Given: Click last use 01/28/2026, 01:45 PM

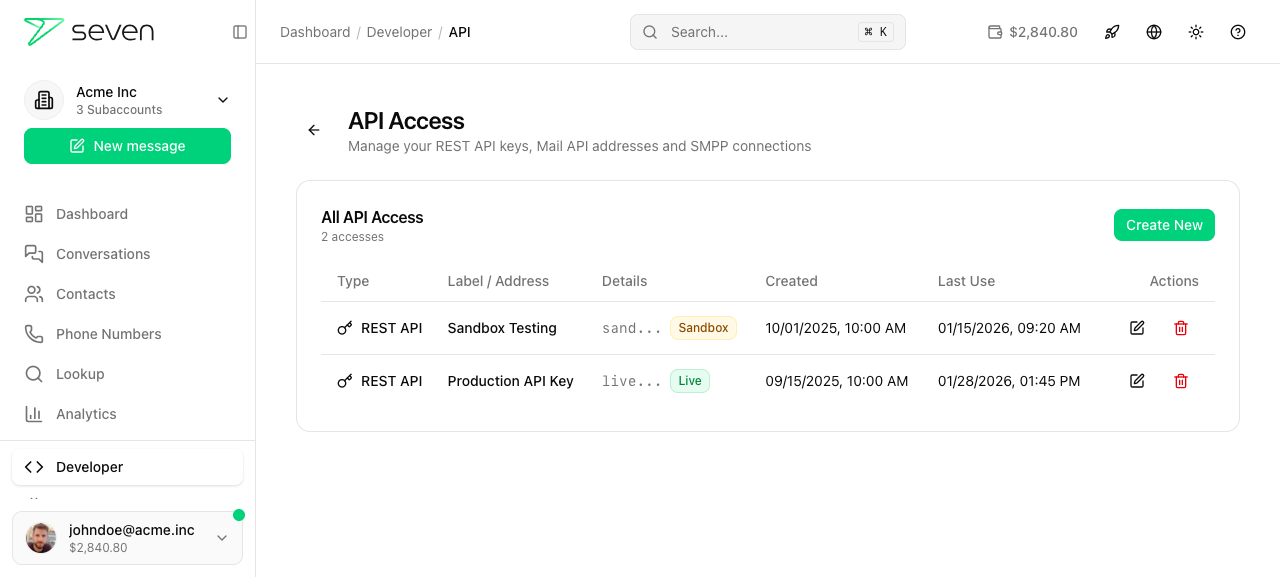Looking at the screenshot, I should (x=1009, y=381).
